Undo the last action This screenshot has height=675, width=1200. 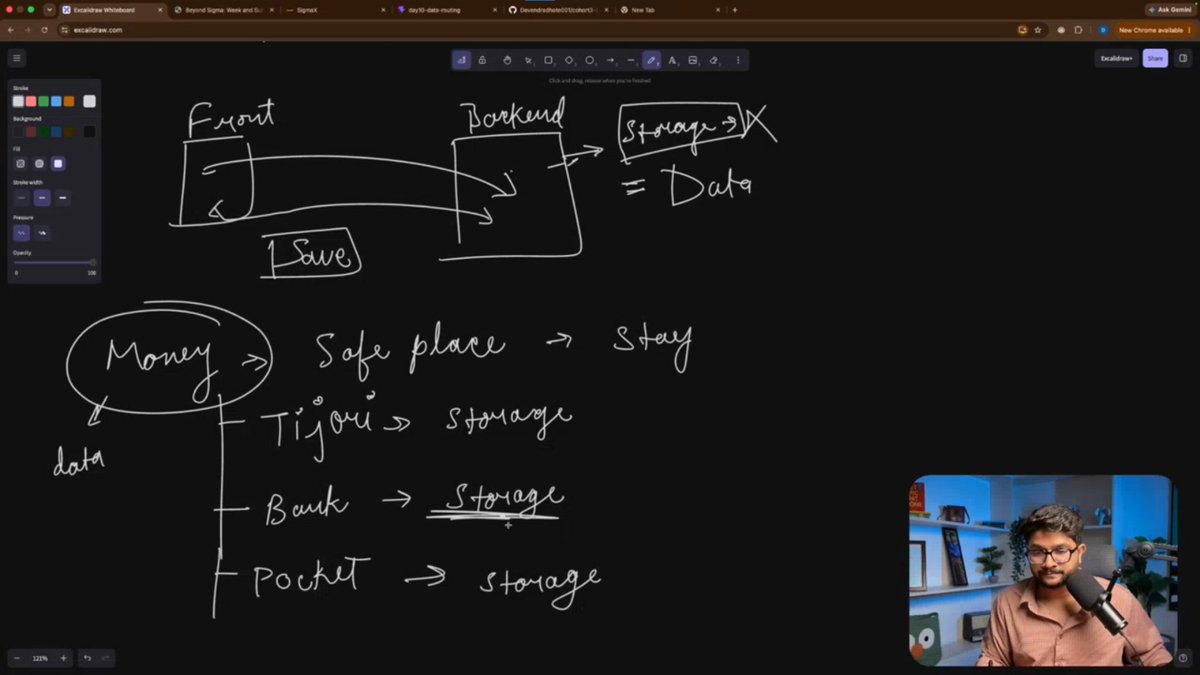(87, 658)
